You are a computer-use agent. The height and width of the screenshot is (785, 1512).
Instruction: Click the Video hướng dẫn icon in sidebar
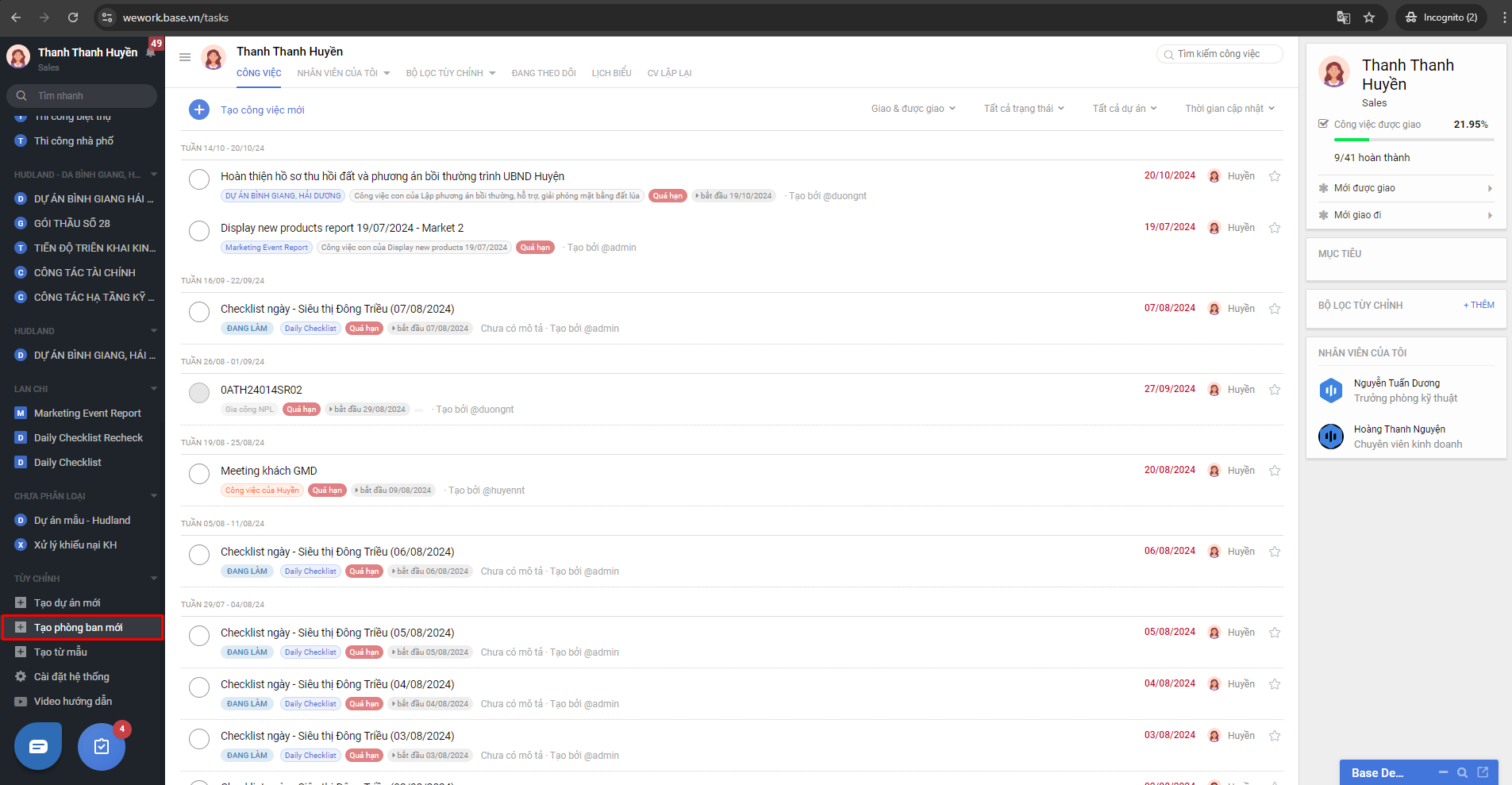(x=21, y=701)
